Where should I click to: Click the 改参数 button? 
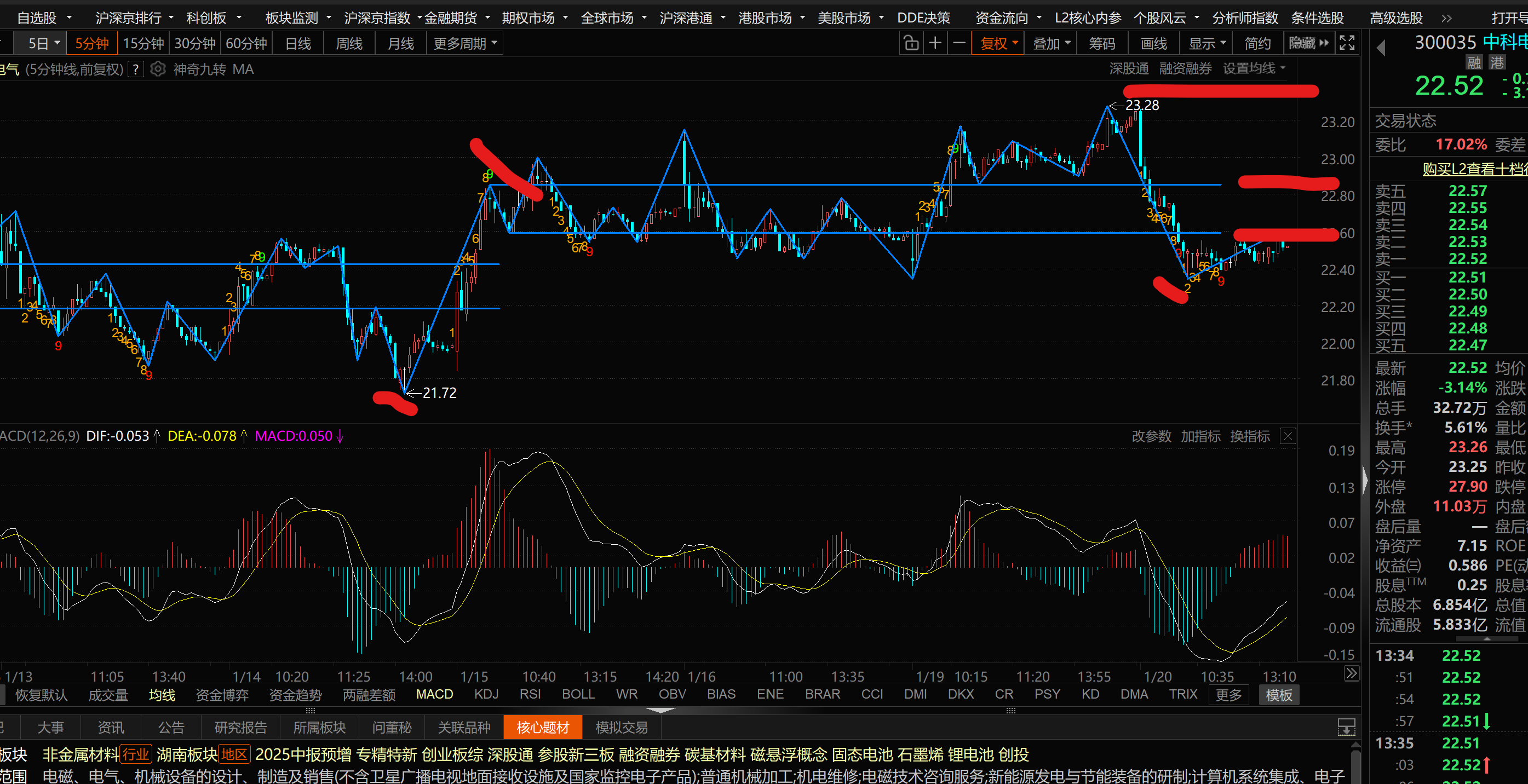pyautogui.click(x=1151, y=436)
